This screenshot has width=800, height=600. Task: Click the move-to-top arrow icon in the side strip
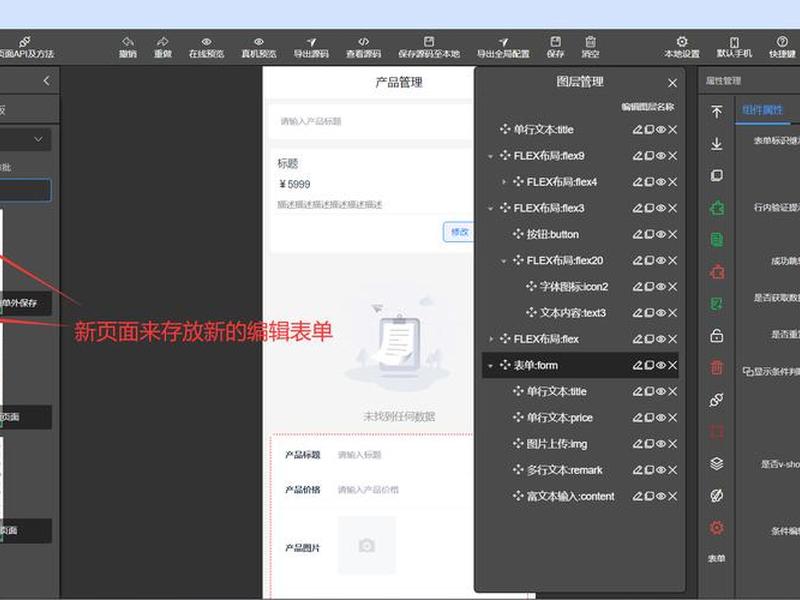pyautogui.click(x=717, y=112)
